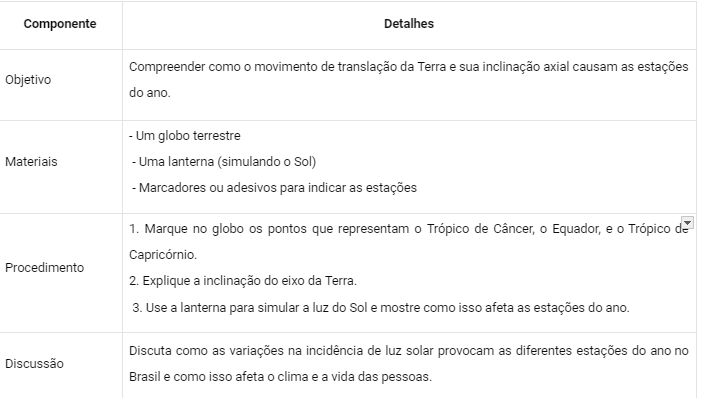Click step 2 'Explique a inclinação' line
Image resolution: width=708 pixels, height=398 pixels.
(243, 281)
